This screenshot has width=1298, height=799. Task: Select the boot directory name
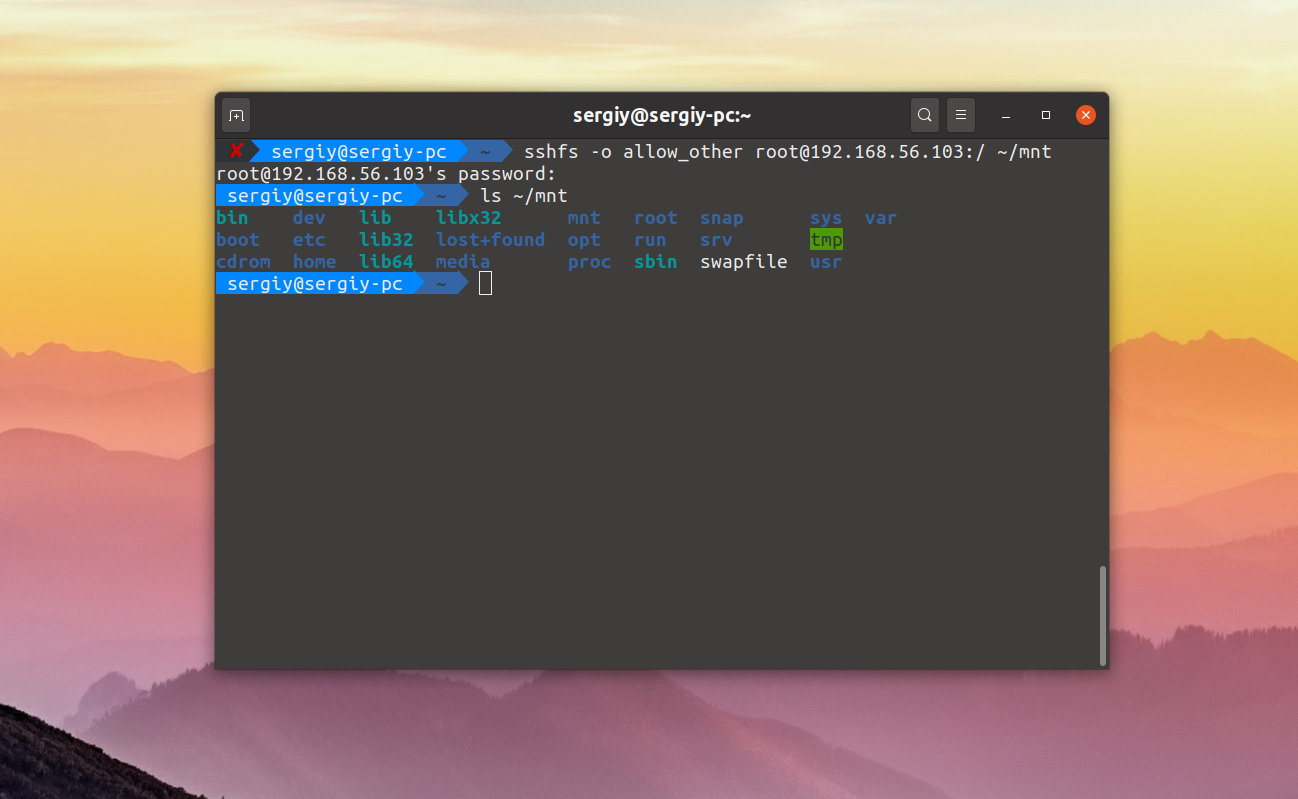coord(238,240)
